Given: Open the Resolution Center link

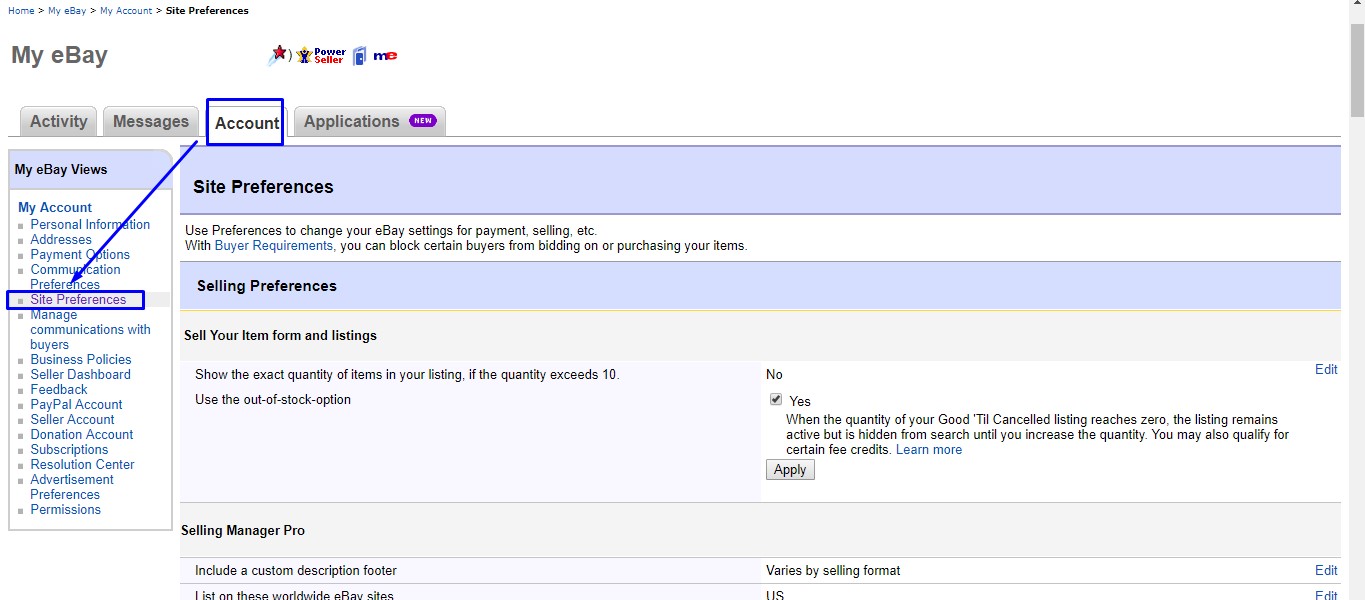Looking at the screenshot, I should pos(82,464).
